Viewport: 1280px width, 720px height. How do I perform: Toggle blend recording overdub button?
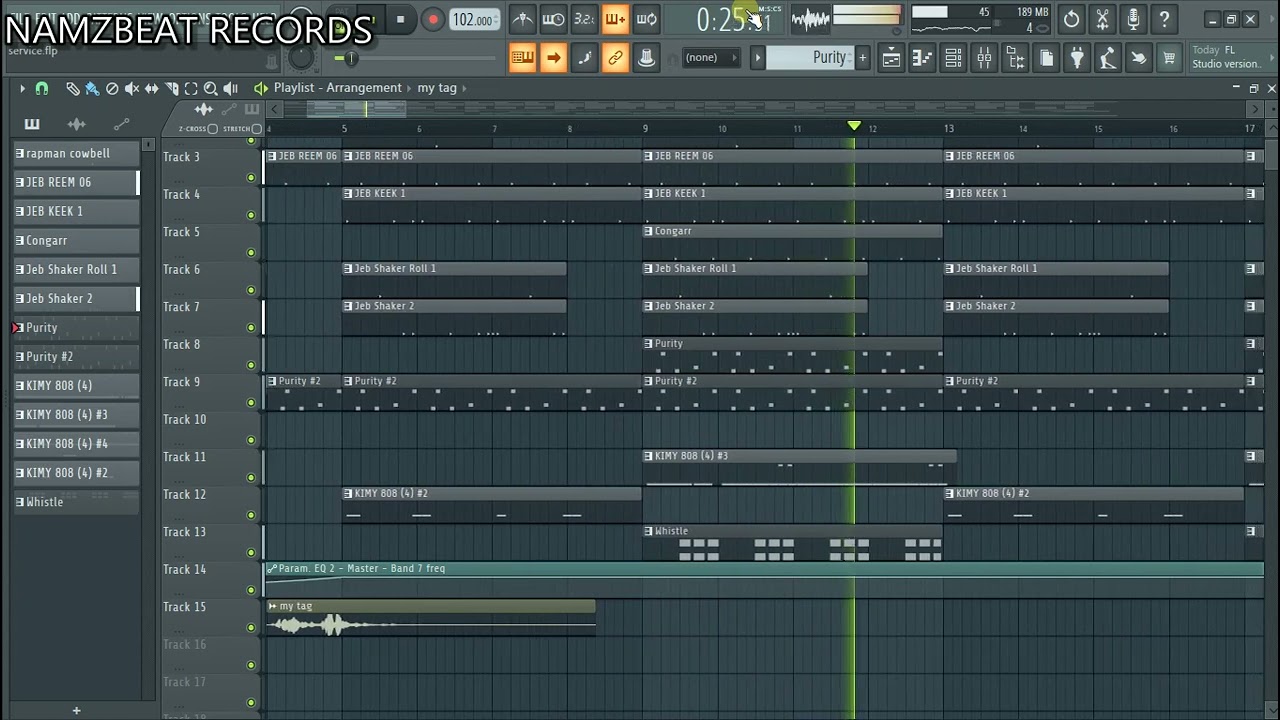click(x=615, y=19)
